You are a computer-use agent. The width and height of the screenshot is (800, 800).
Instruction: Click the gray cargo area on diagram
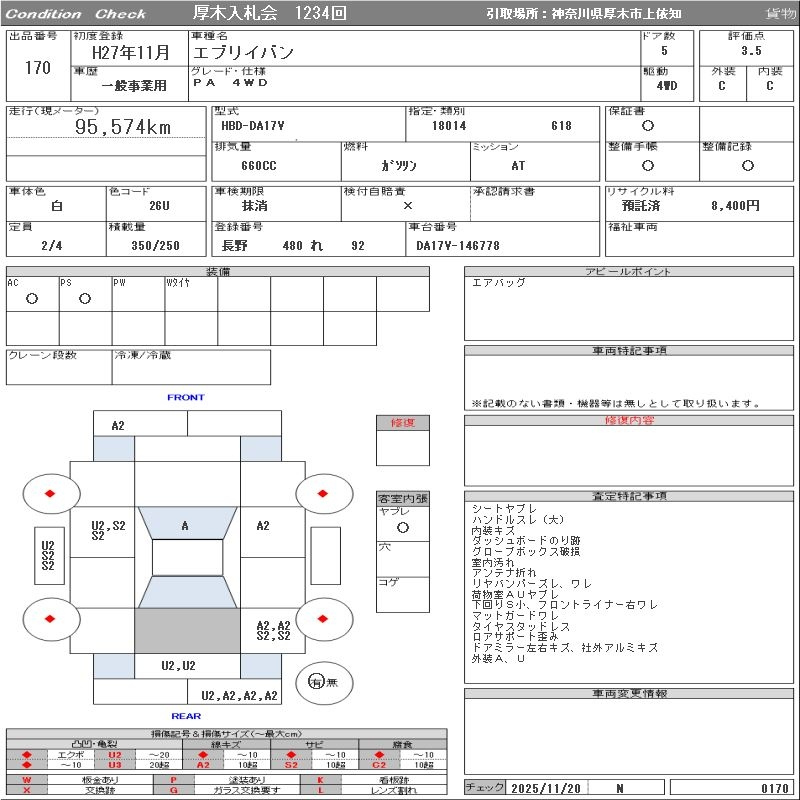click(187, 631)
